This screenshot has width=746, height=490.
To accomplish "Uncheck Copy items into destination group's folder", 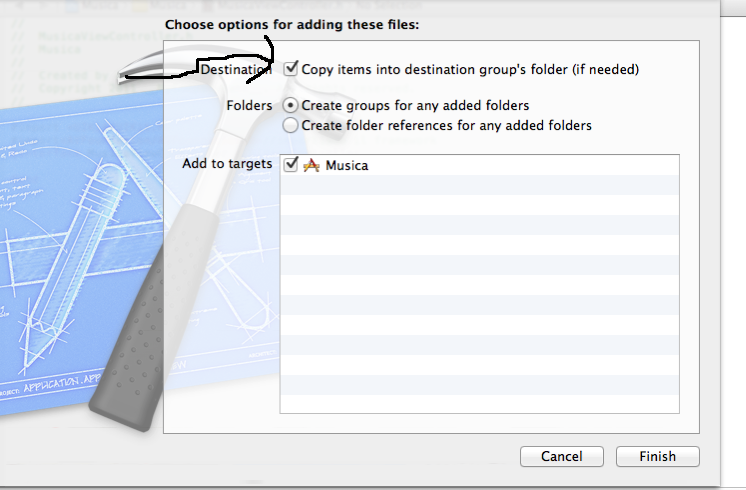I will point(290,69).
